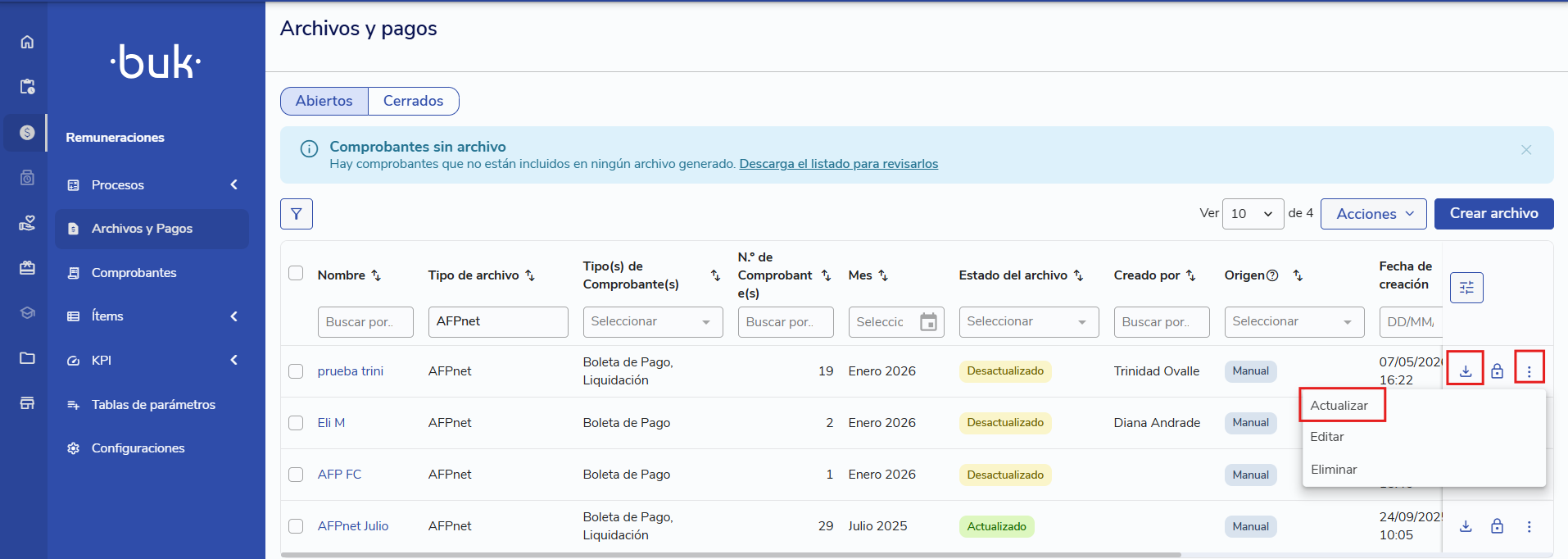Click the Creado por search field
The image size is (1568, 559).
click(1162, 322)
